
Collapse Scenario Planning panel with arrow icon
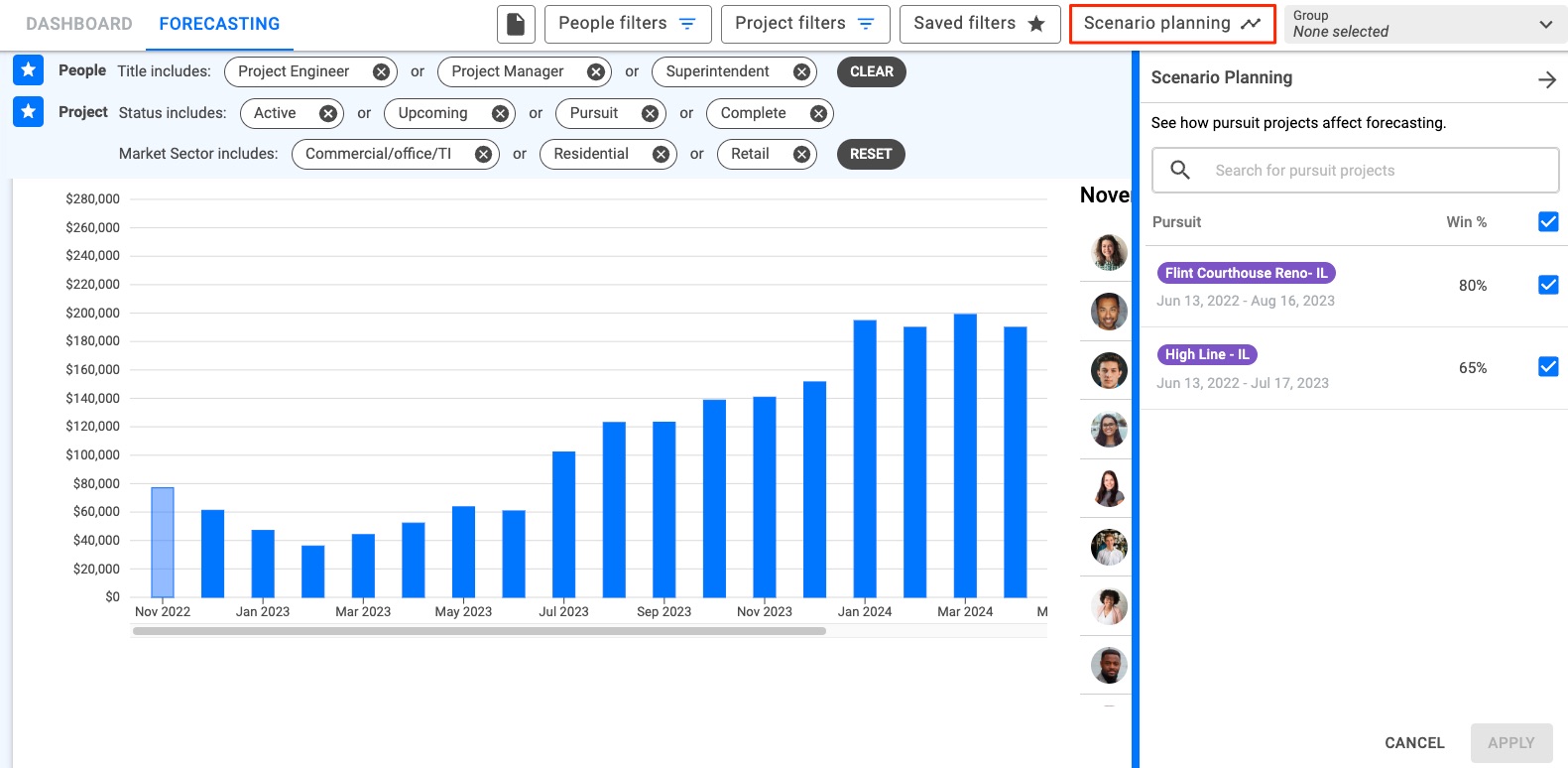point(1546,79)
